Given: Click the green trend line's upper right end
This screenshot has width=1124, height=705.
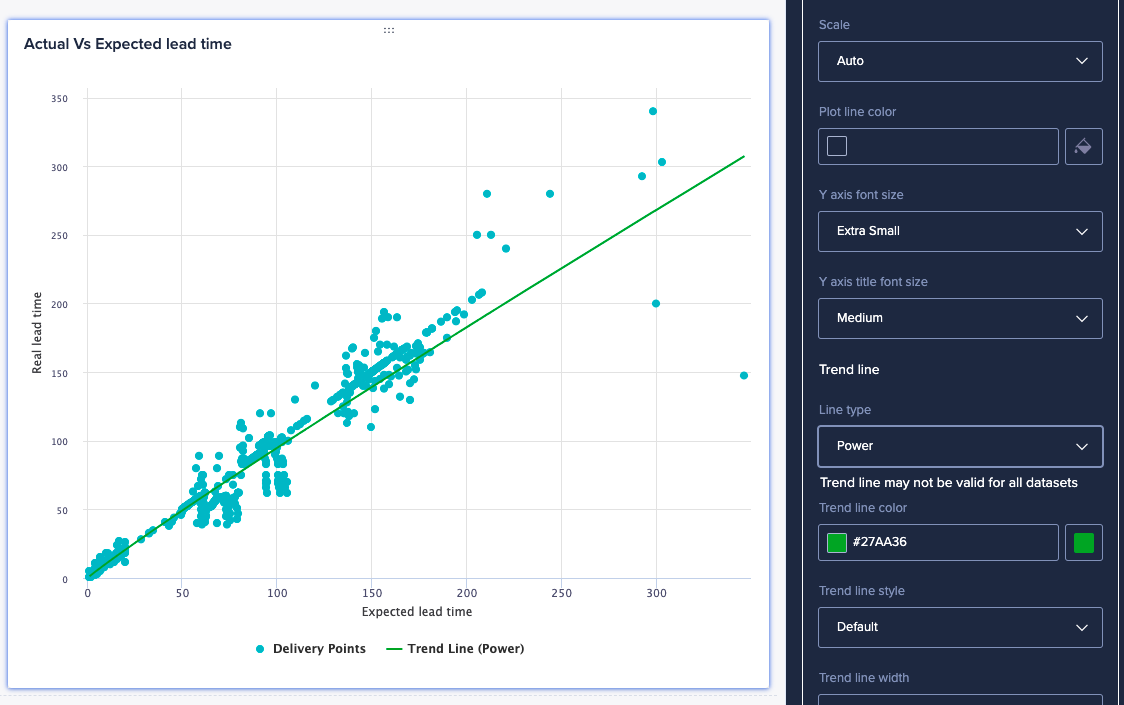Looking at the screenshot, I should pyautogui.click(x=742, y=158).
